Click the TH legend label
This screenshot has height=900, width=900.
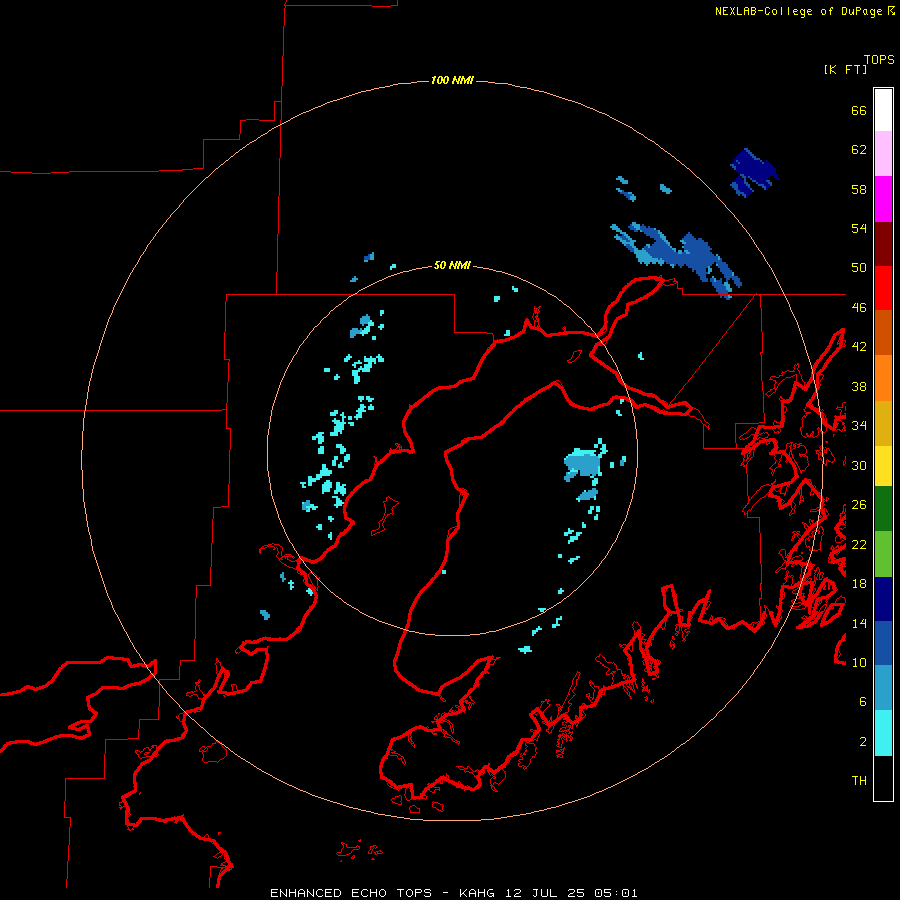point(859,781)
